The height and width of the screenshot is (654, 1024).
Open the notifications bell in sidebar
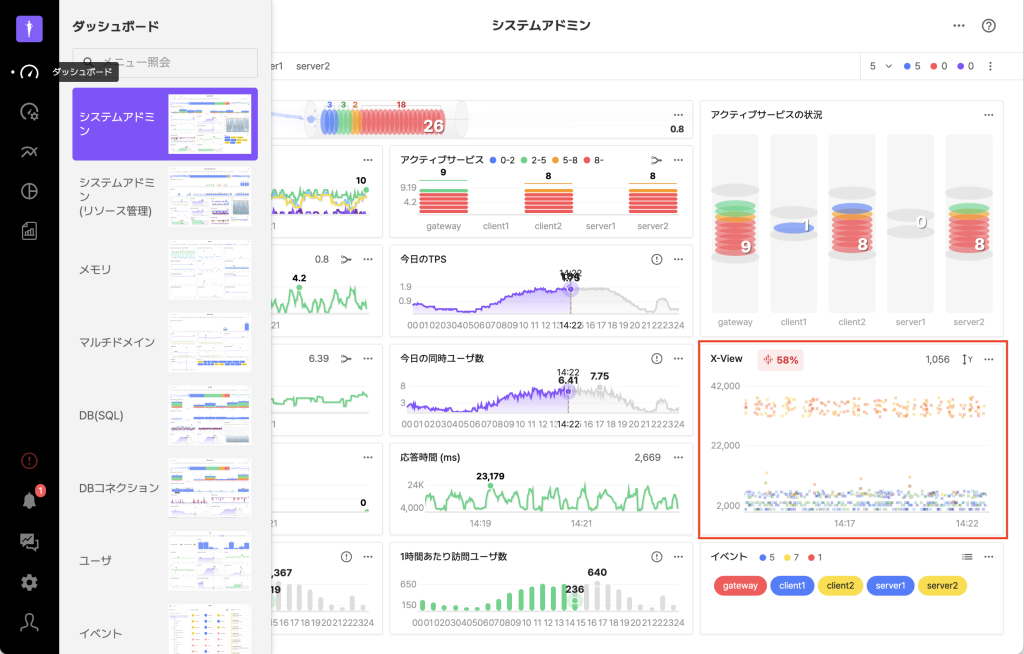point(29,501)
